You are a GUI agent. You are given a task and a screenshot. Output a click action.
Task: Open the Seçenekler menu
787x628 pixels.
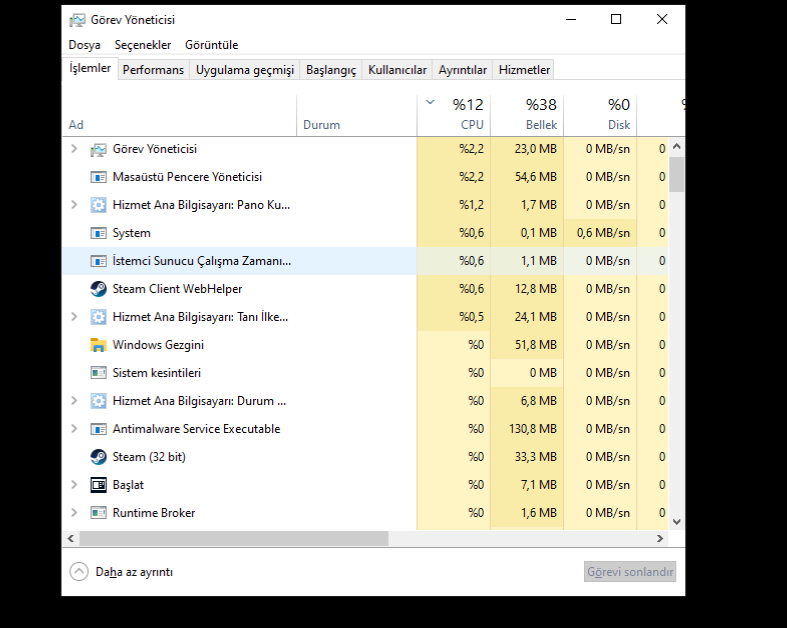[143, 45]
